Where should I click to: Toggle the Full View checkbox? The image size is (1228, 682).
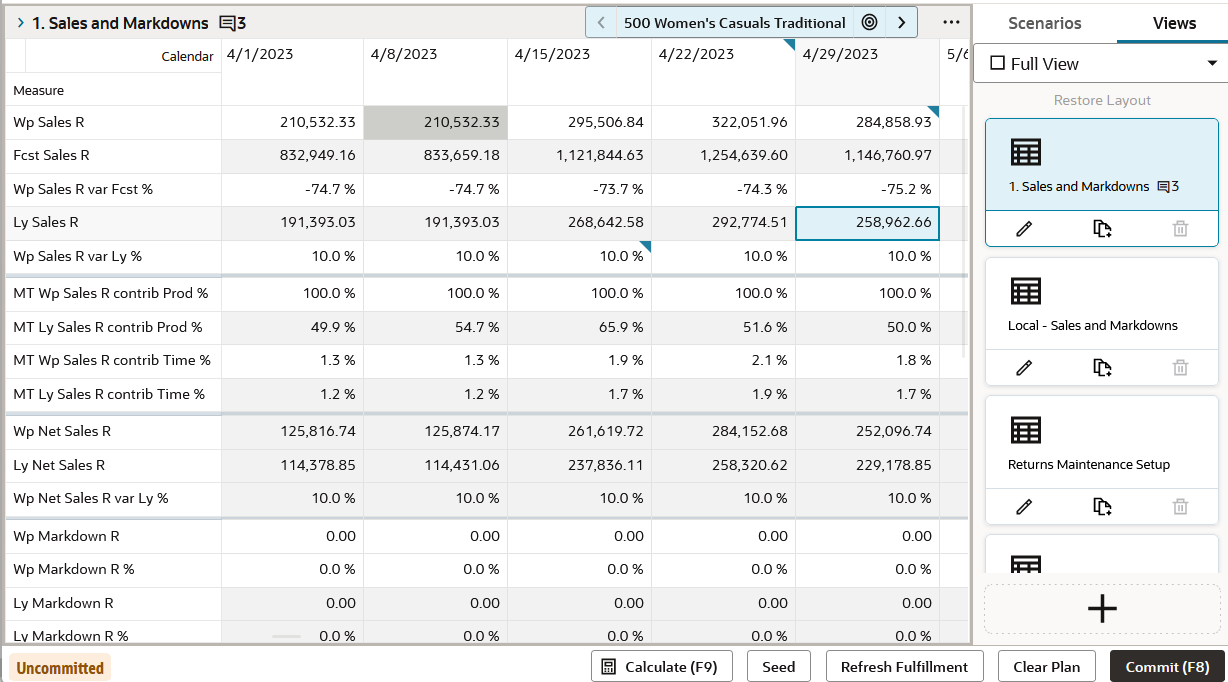click(997, 63)
